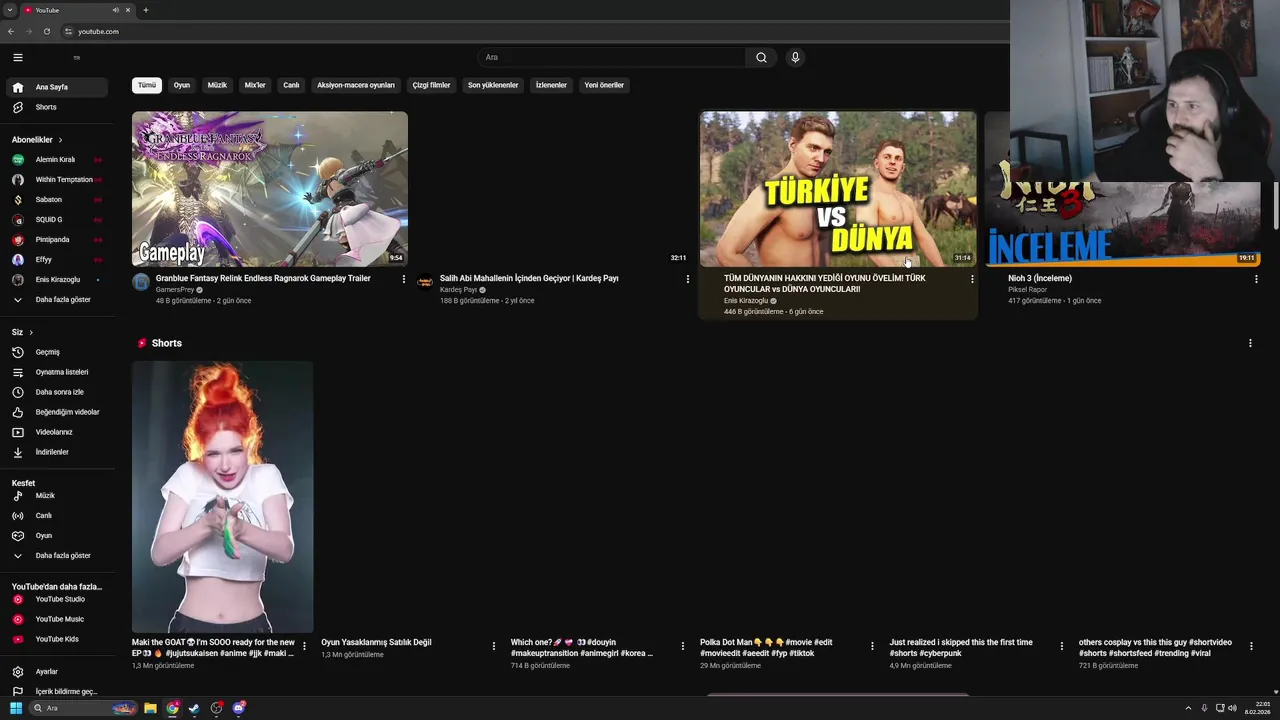Open Steam from the taskbar
This screenshot has height=720, width=1280.
click(194, 708)
